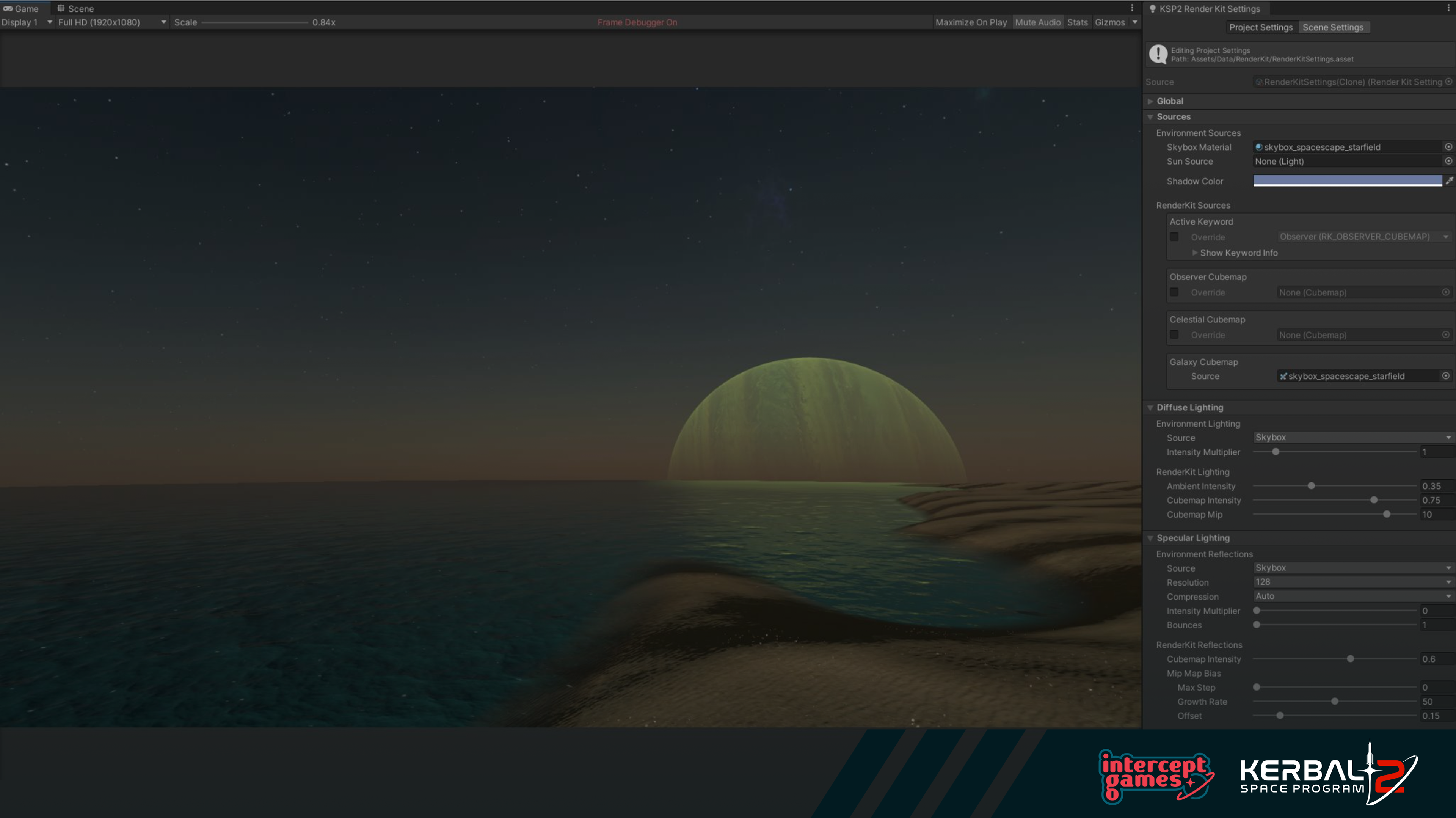Adjust the Game view Scale slider
Image resolution: width=1456 pixels, height=818 pixels.
[x=254, y=23]
